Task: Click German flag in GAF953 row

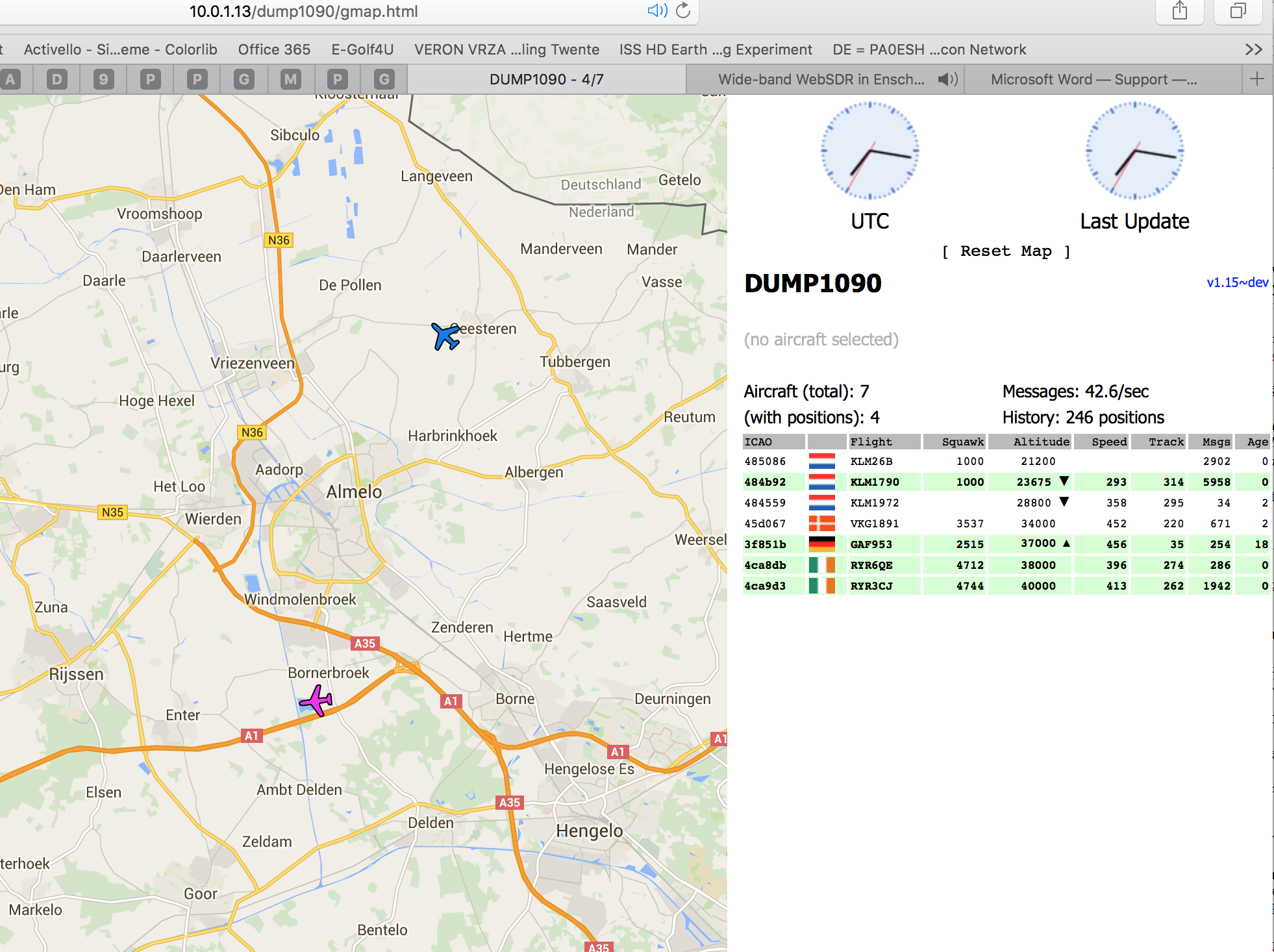Action: (821, 544)
